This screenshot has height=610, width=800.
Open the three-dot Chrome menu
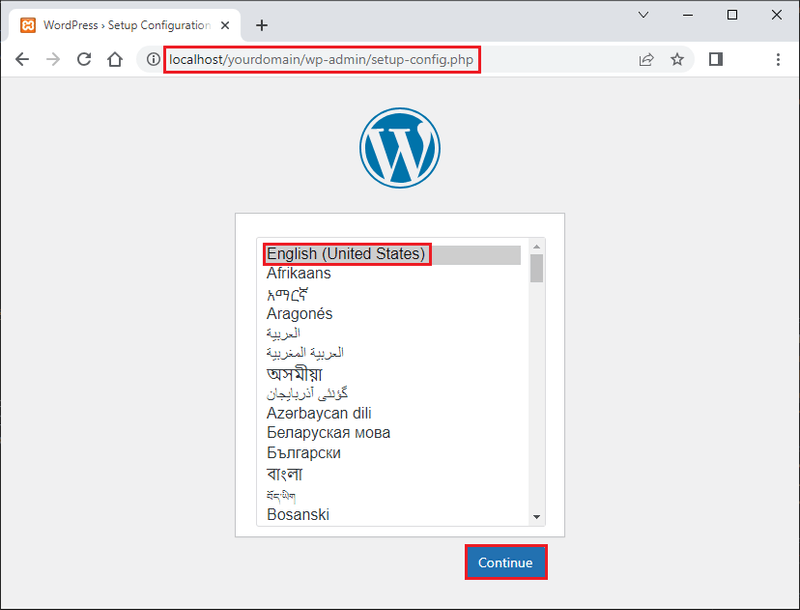click(778, 59)
